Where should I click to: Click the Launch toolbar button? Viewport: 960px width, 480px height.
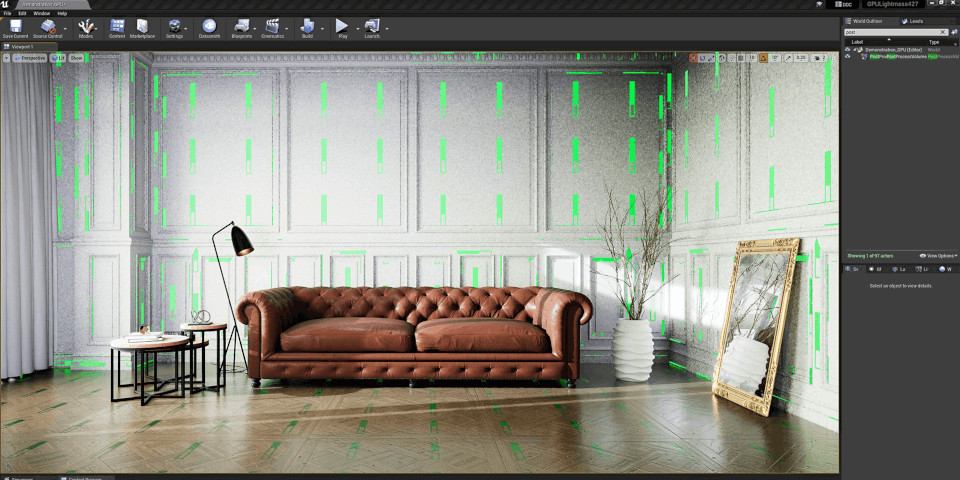coord(372,28)
